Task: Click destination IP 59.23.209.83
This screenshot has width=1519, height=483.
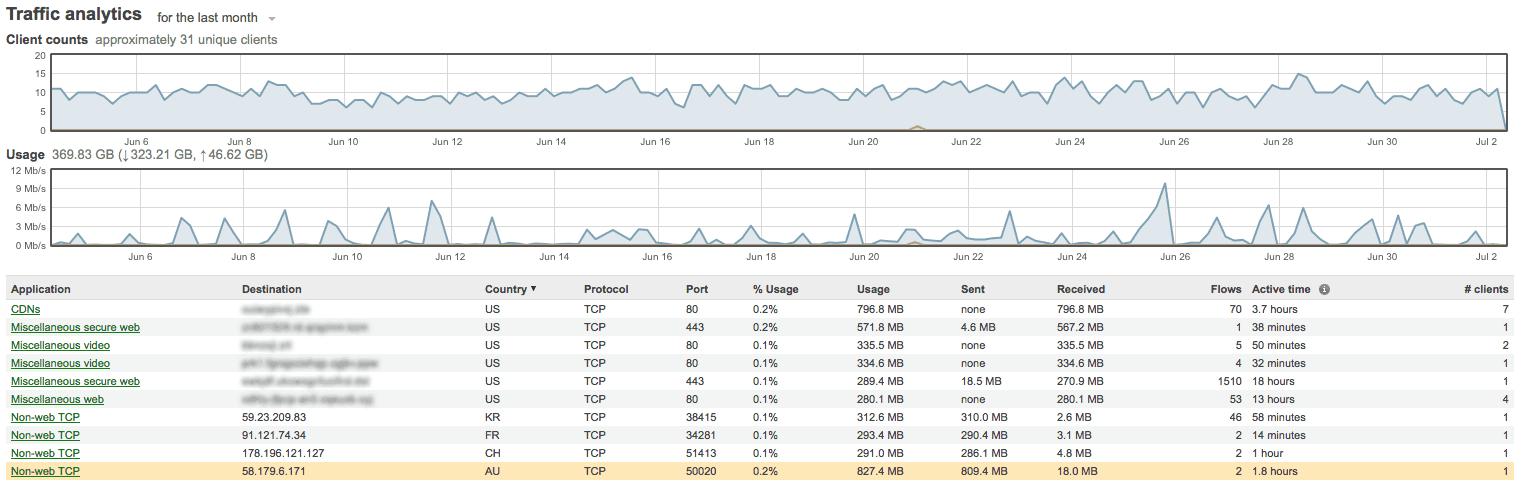Action: tap(274, 417)
